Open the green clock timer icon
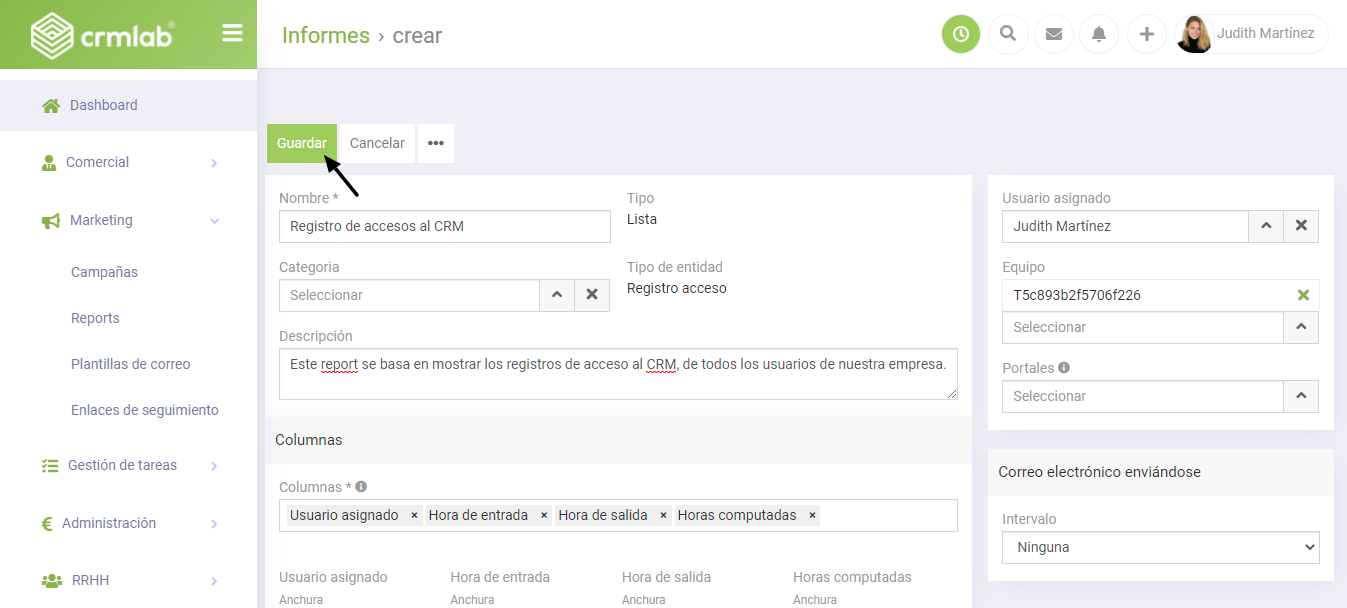This screenshot has height=608, width=1347. tap(961, 34)
